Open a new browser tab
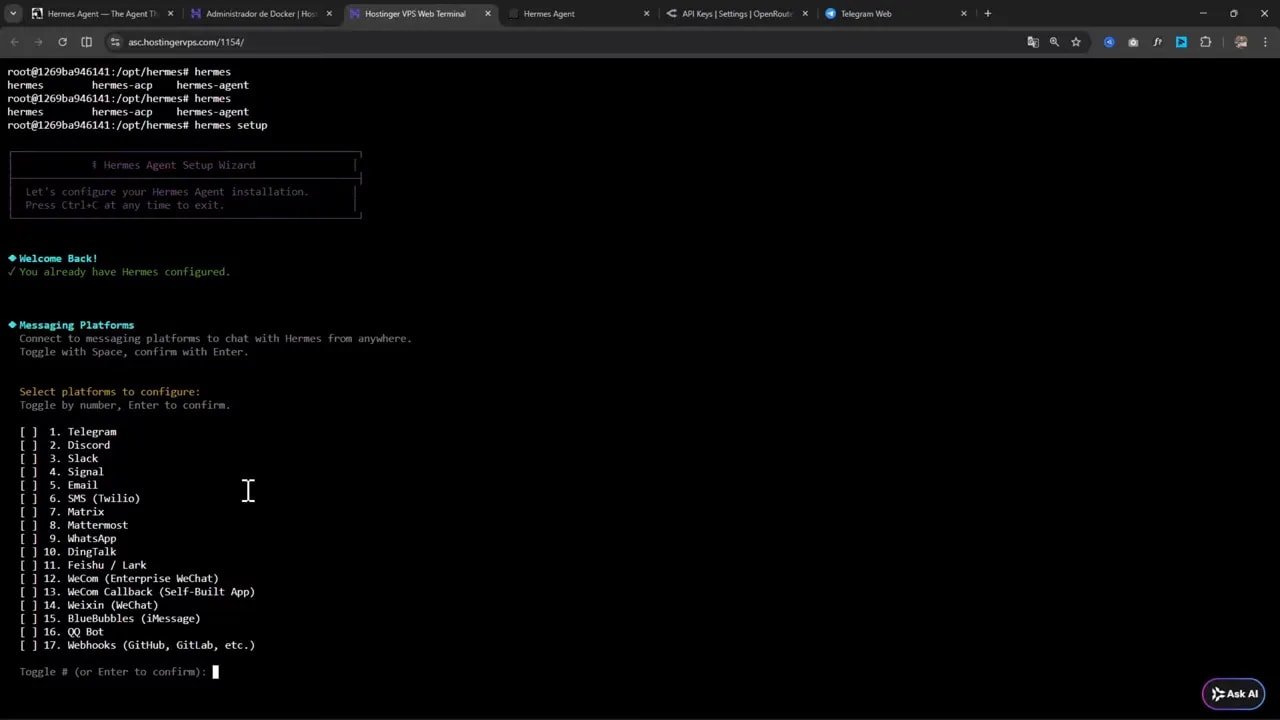Screen dimensions: 1280x720 pyautogui.click(x=988, y=14)
